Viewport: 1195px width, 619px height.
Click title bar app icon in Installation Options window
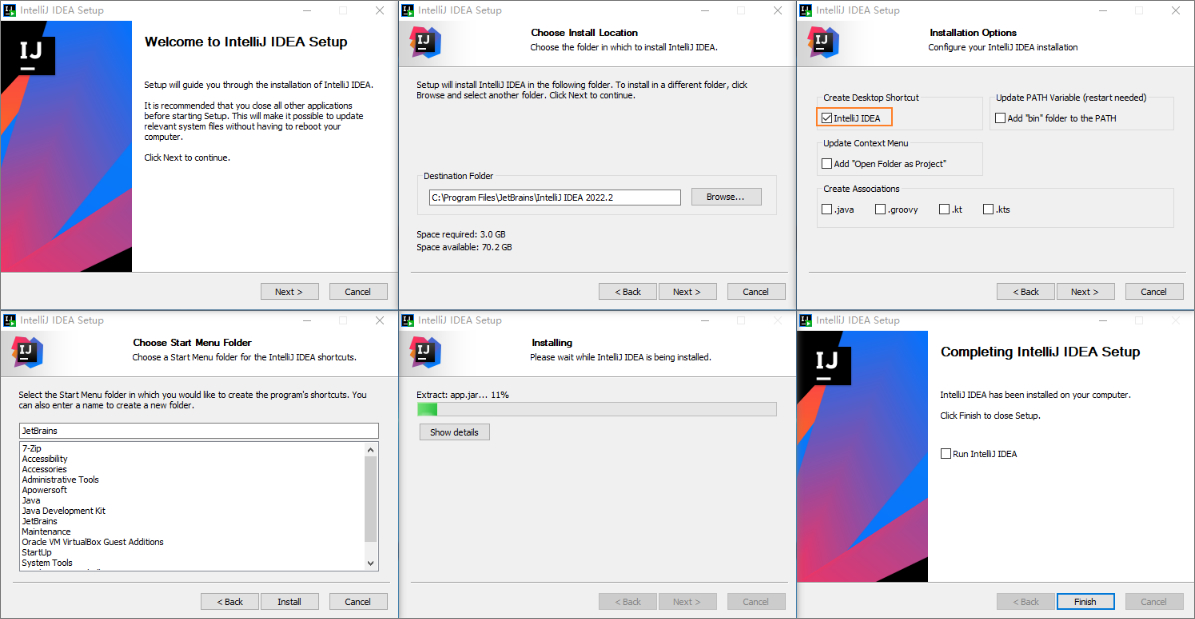click(x=806, y=11)
